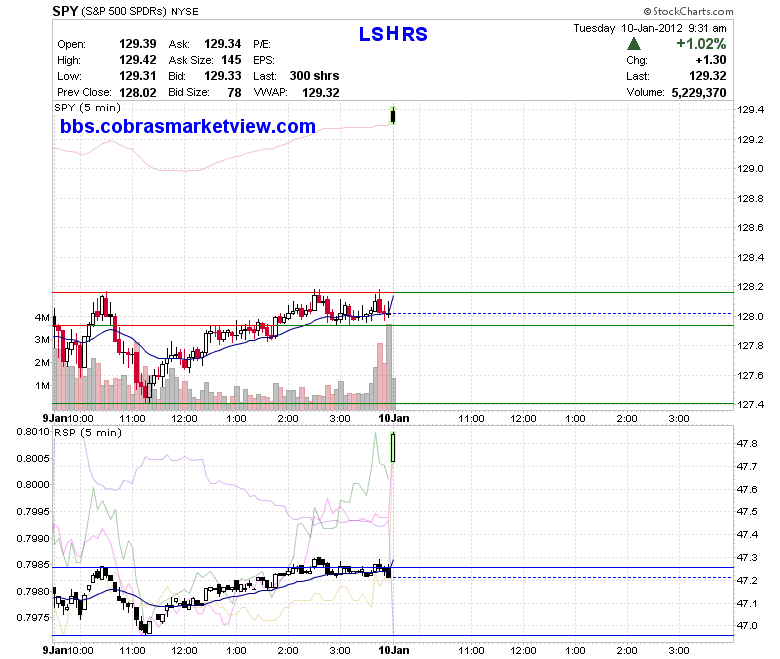Click the 10Jan date marker under RSP chart

[x=394, y=651]
